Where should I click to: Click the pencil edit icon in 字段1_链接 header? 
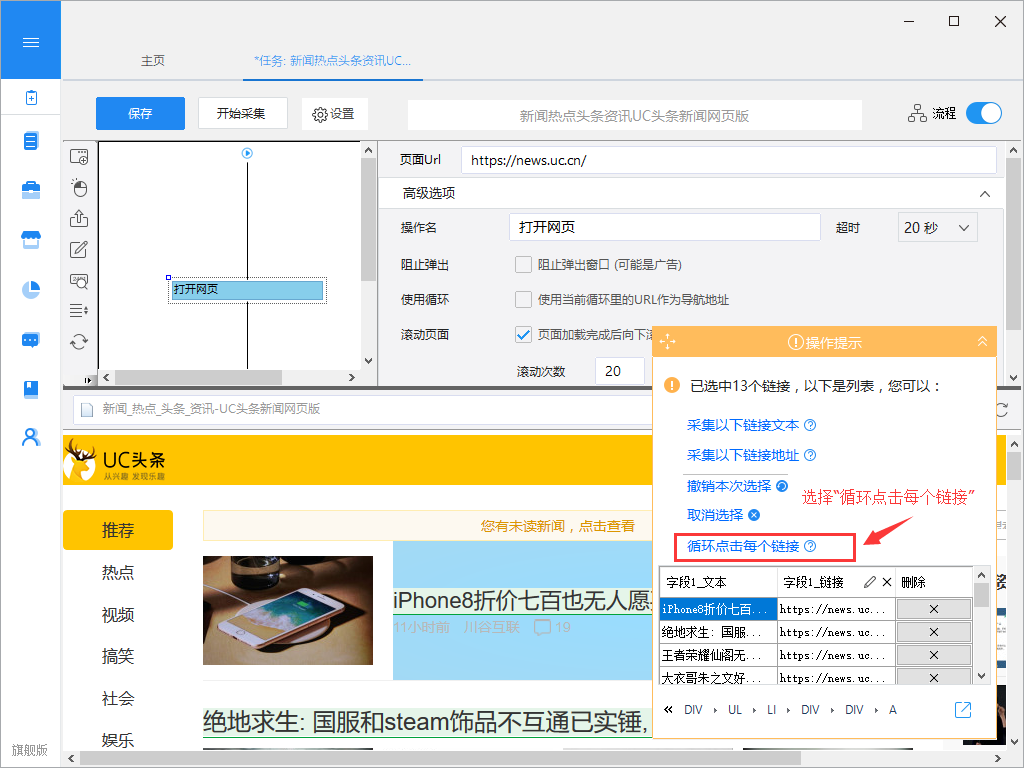(869, 582)
